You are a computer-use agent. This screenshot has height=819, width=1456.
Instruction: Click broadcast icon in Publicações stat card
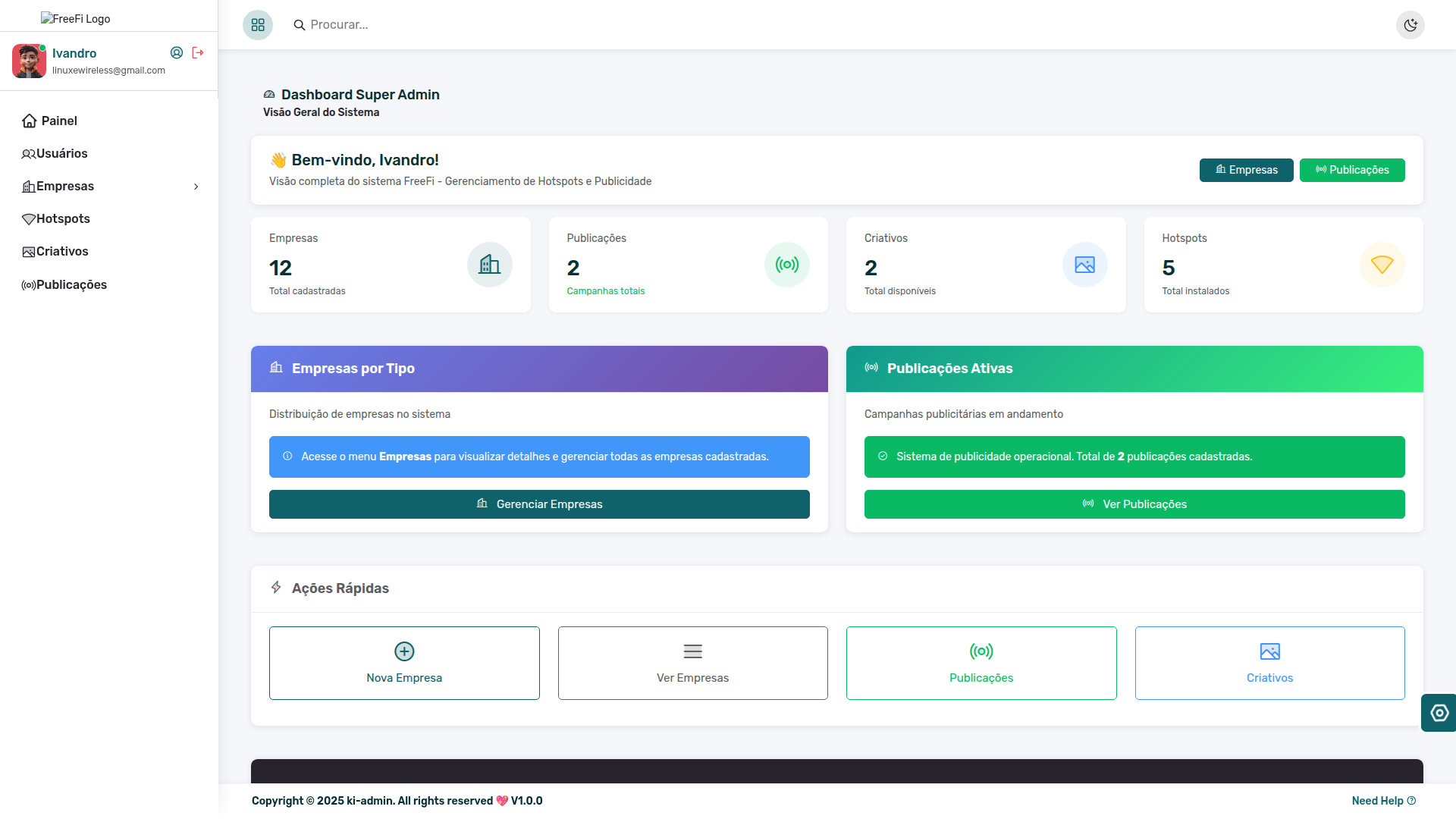pyautogui.click(x=786, y=265)
